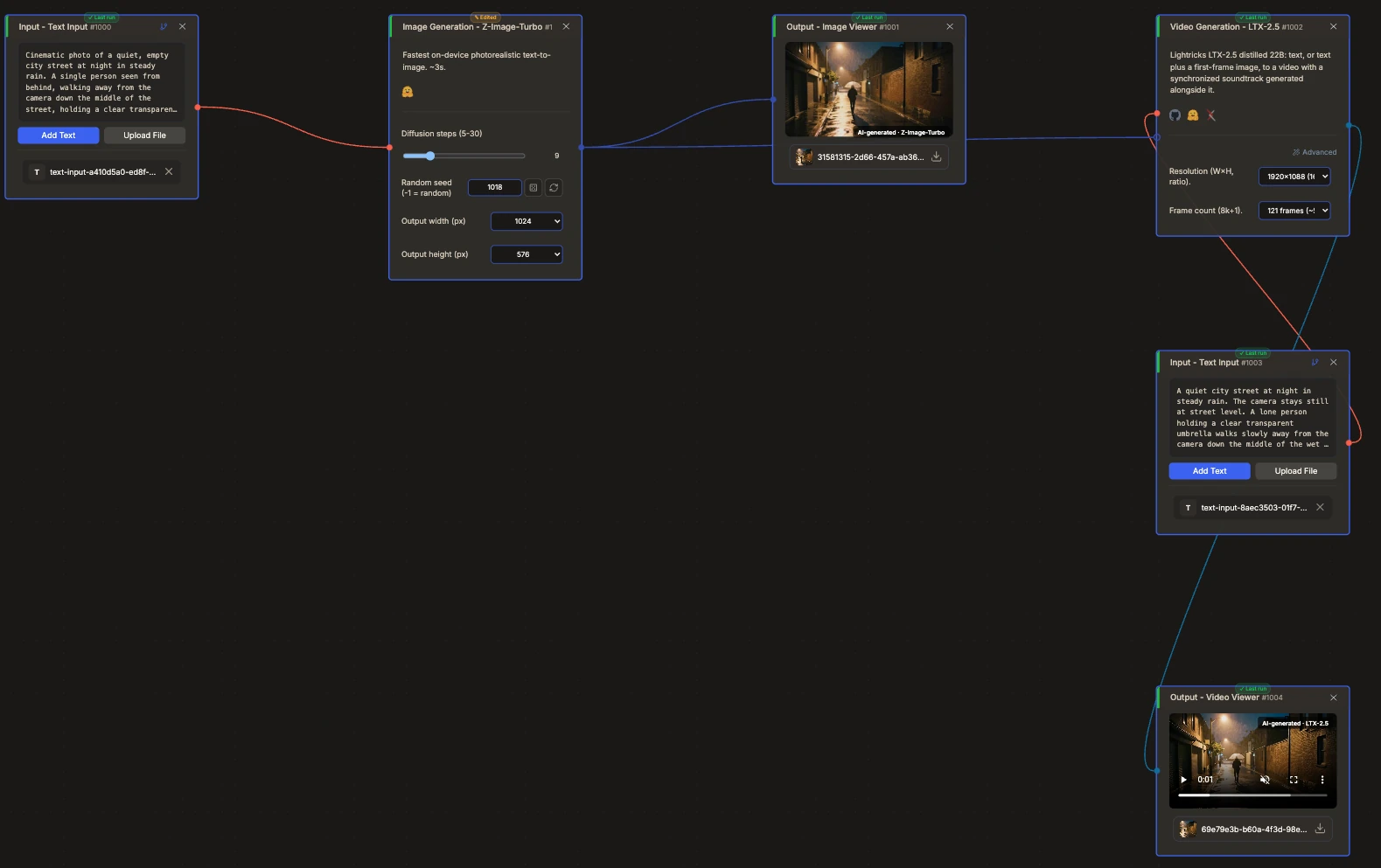Click Add Text on Text Input #1003
This screenshot has height=868, width=1381.
coord(1210,471)
